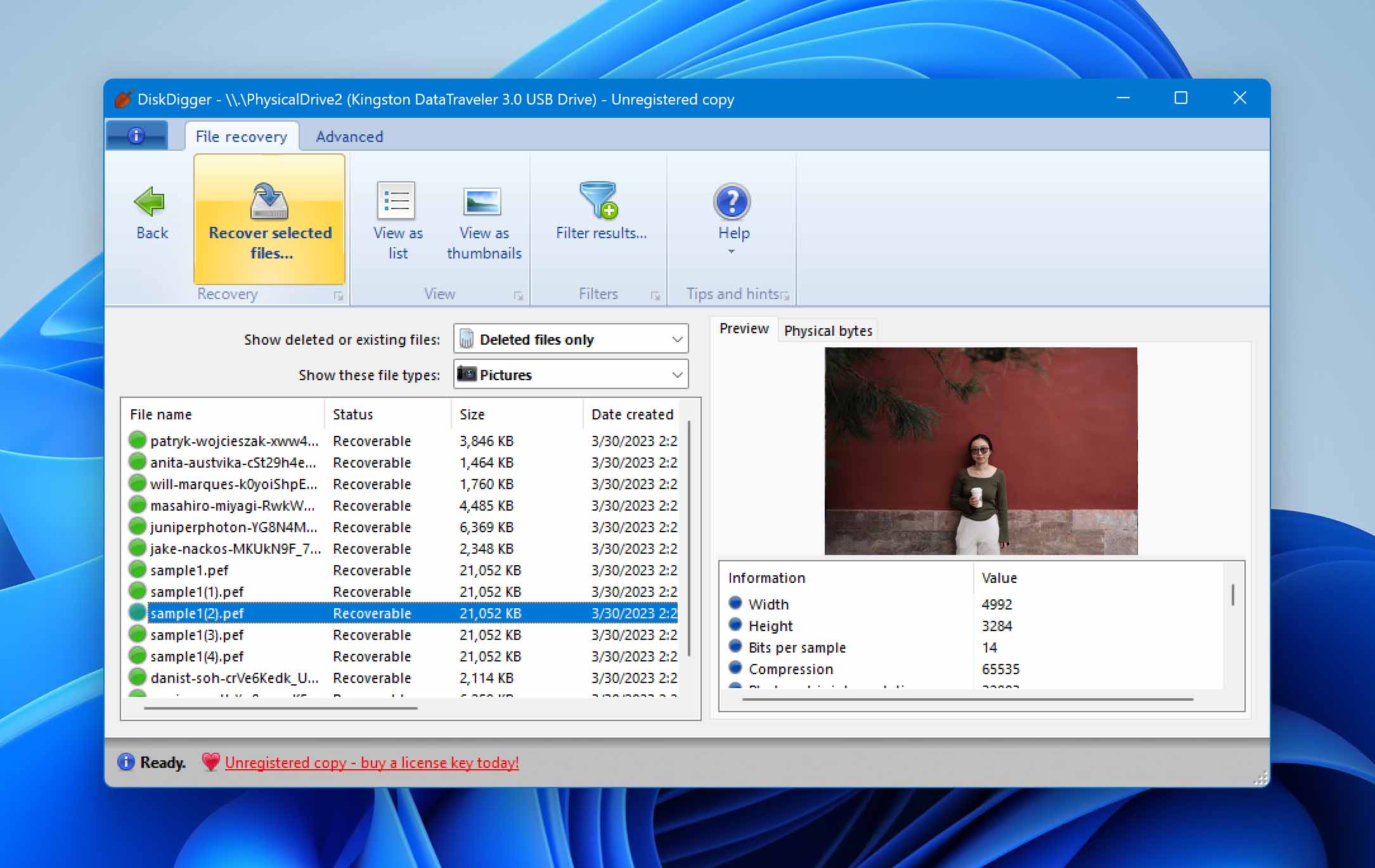The image size is (1375, 868).
Task: Click Width value 4992
Action: pos(997,604)
